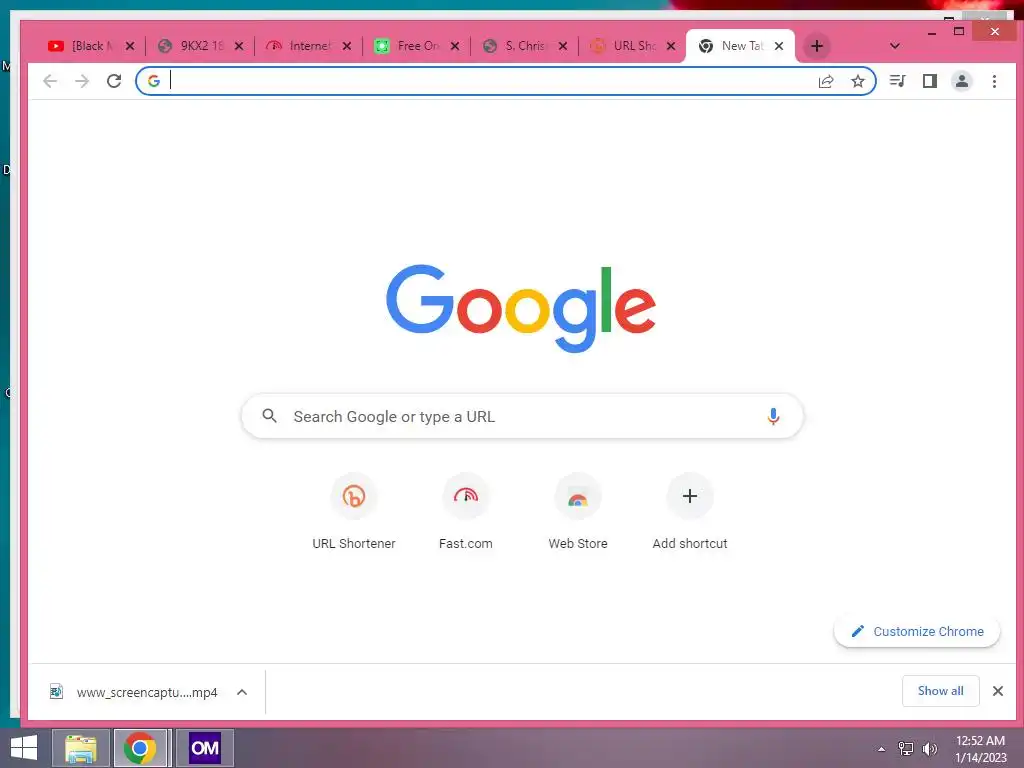
Task: Close the S. Chris tab
Action: [x=563, y=46]
